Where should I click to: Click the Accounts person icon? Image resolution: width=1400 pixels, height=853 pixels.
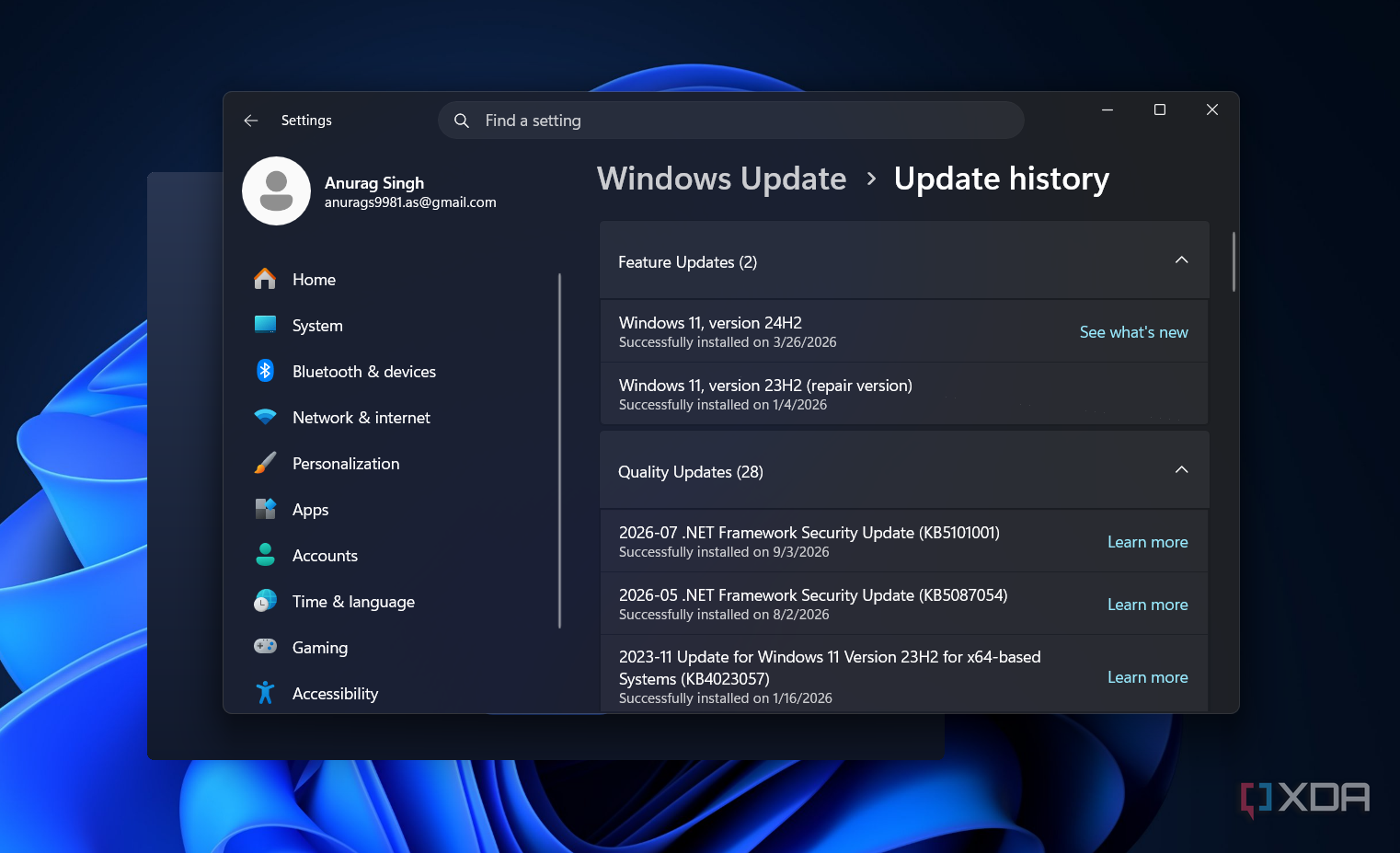click(265, 555)
